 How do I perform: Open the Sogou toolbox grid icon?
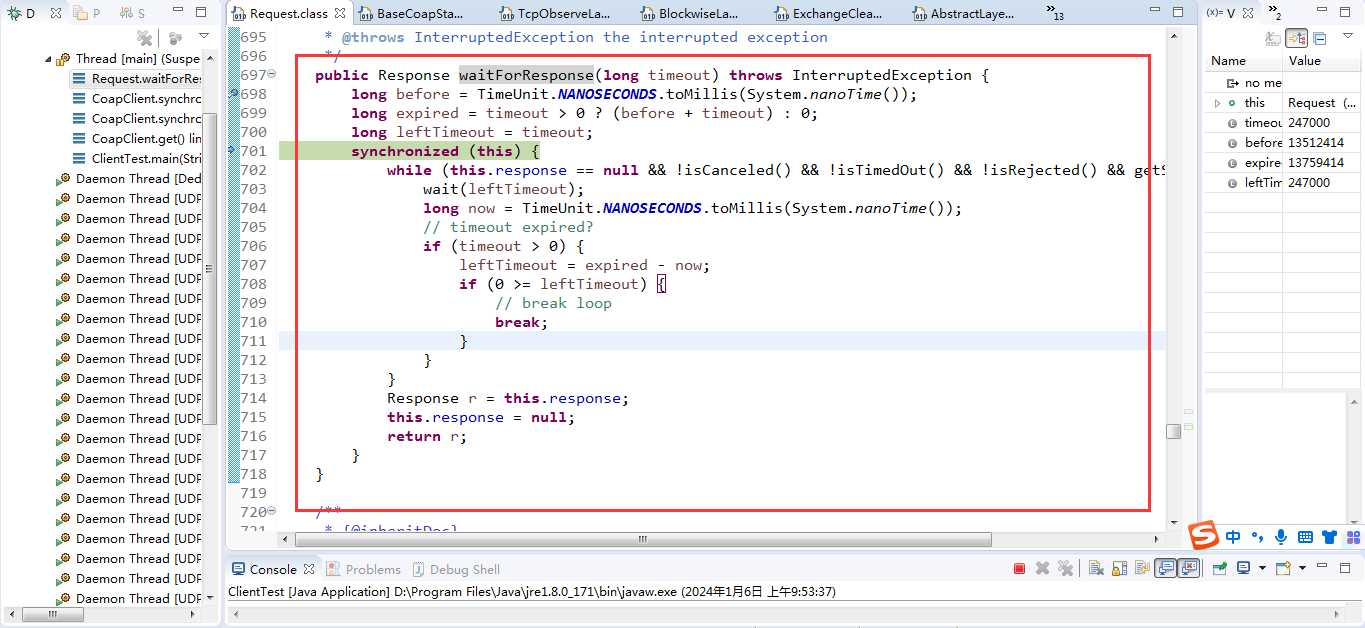tap(1353, 537)
